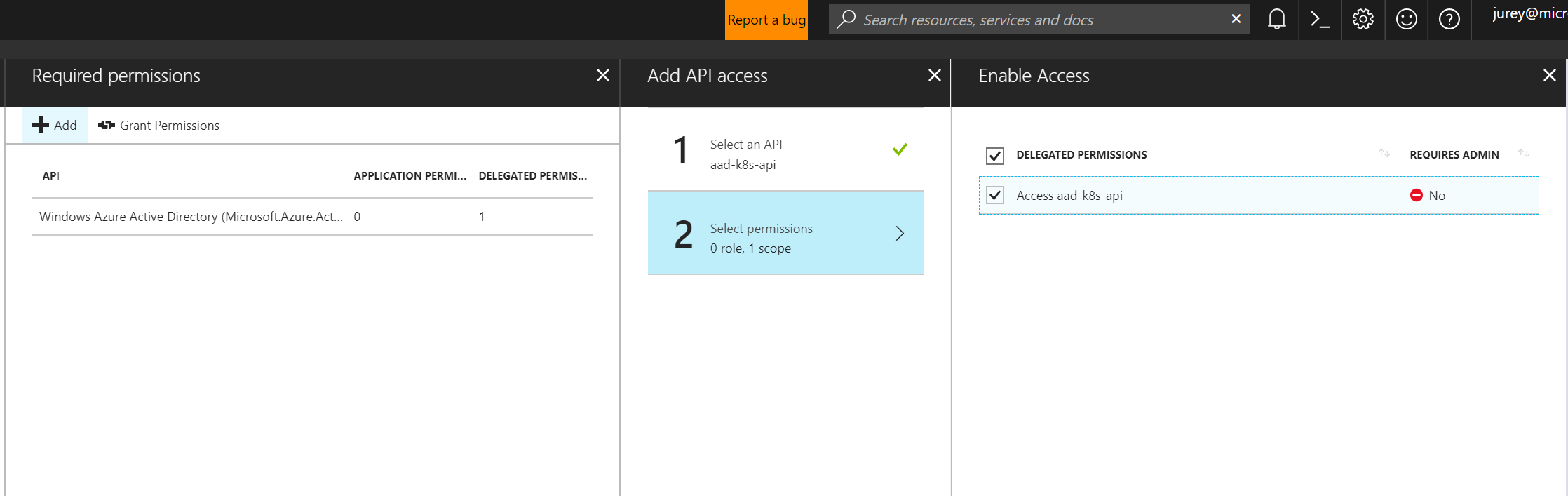Click Report a bug button
The width and height of the screenshot is (1568, 496).
(766, 20)
